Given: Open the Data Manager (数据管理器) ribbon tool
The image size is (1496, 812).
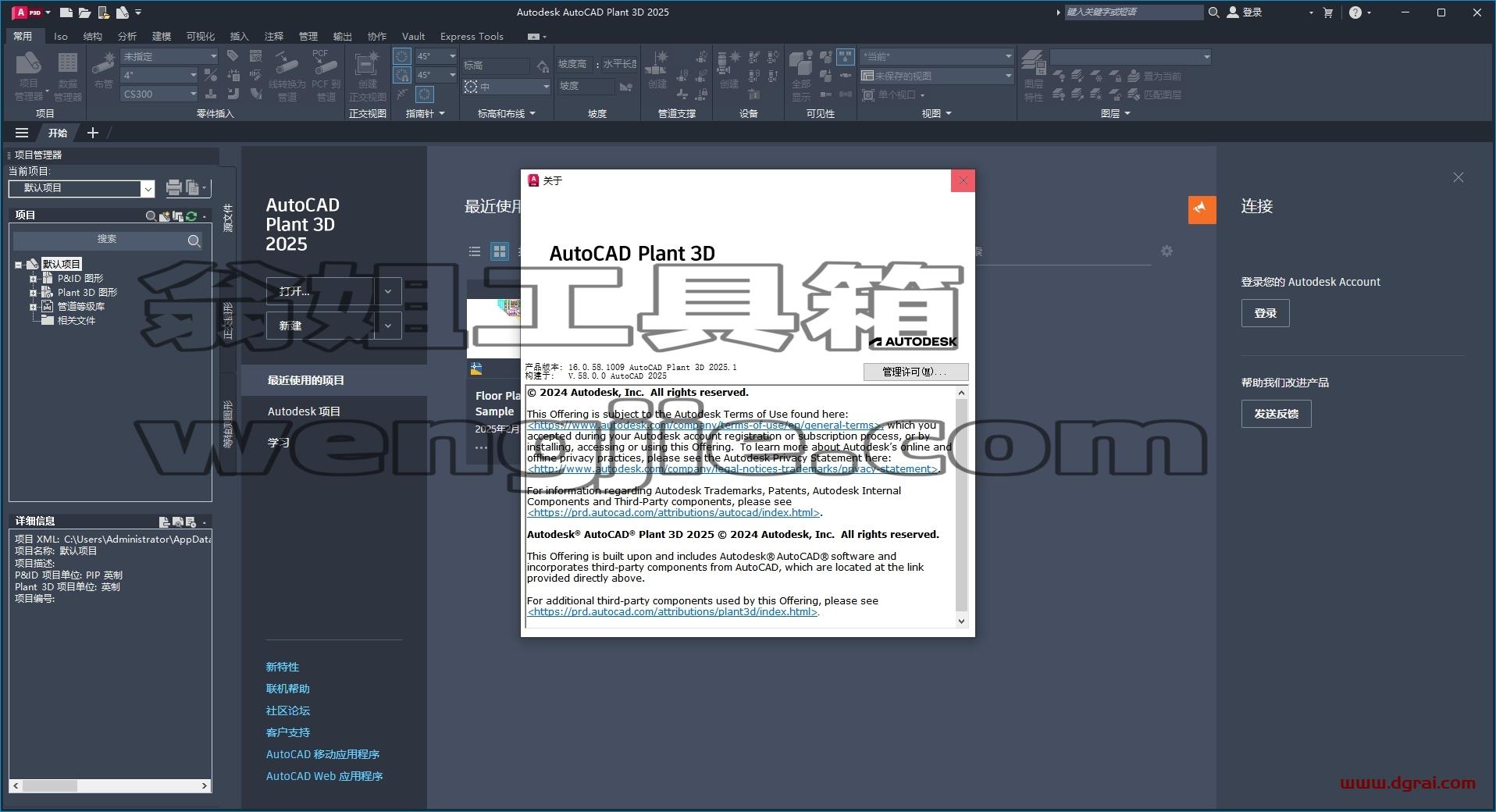Looking at the screenshot, I should (x=68, y=76).
